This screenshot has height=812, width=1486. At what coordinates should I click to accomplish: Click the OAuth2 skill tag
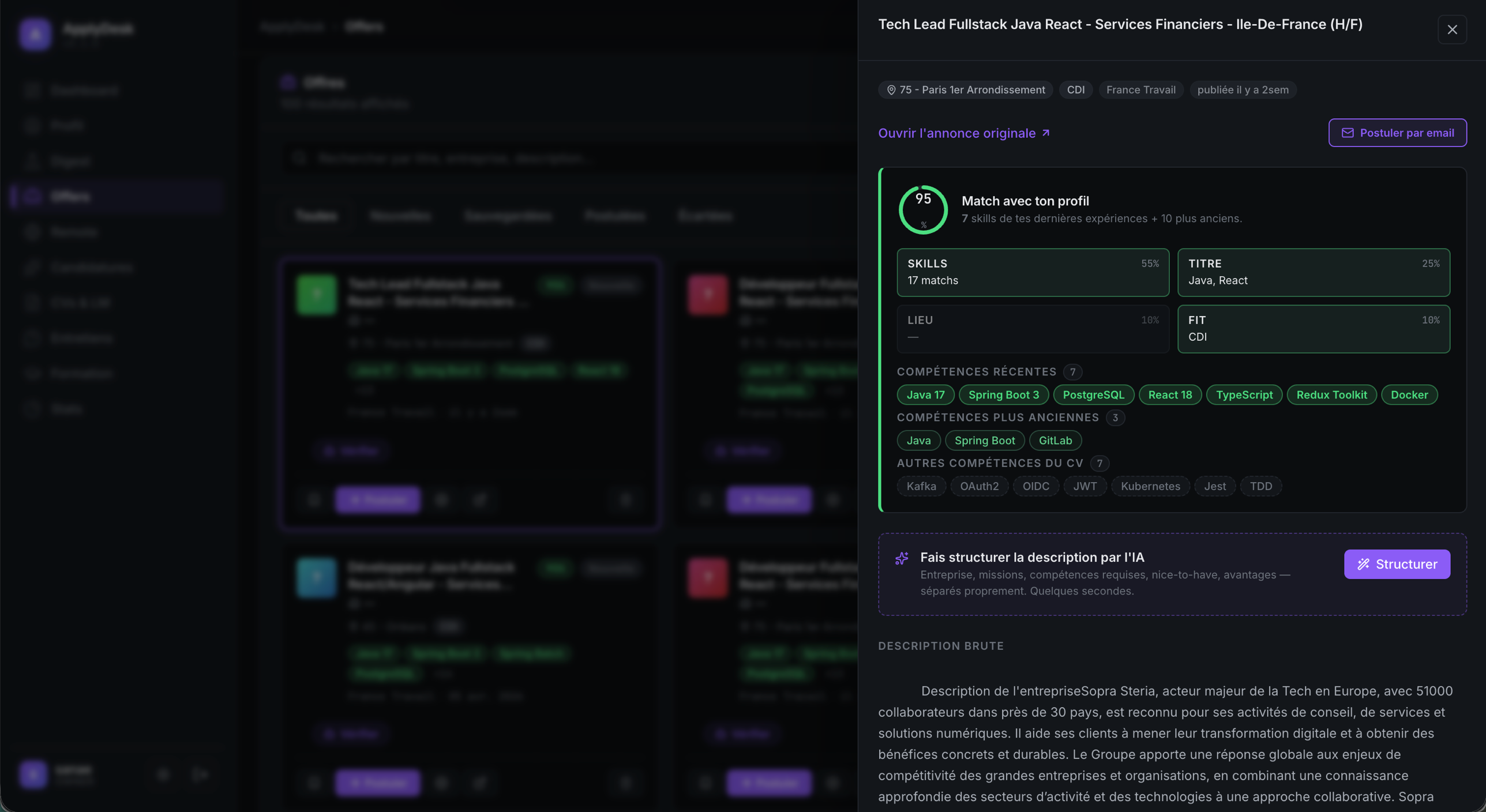coord(979,486)
